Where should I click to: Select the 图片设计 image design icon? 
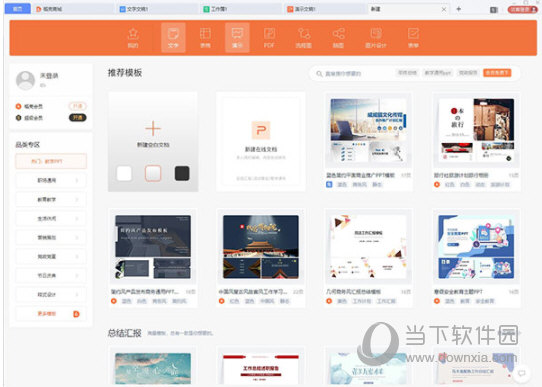(x=376, y=38)
